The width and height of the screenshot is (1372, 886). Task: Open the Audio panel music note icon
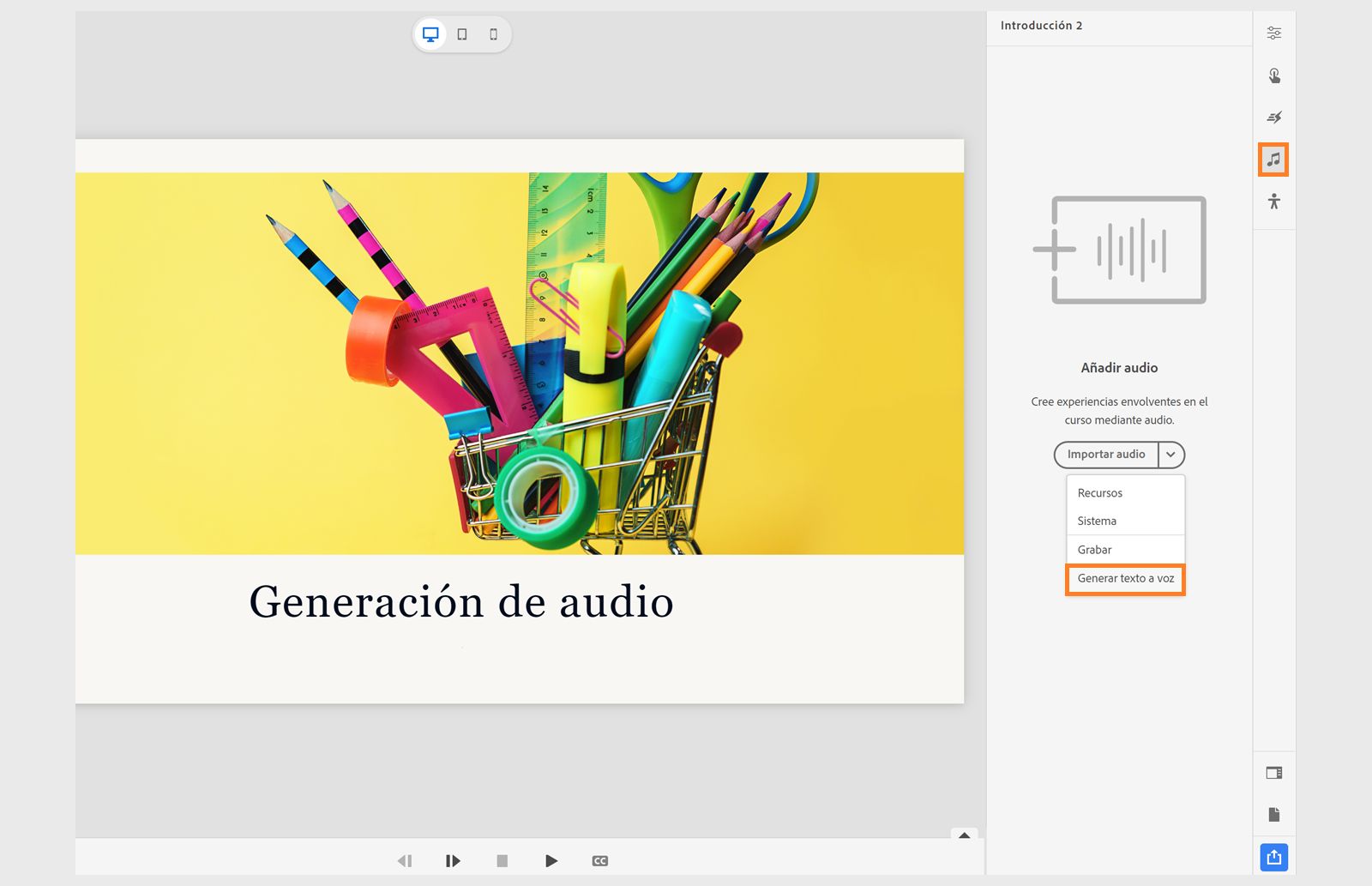tap(1273, 160)
